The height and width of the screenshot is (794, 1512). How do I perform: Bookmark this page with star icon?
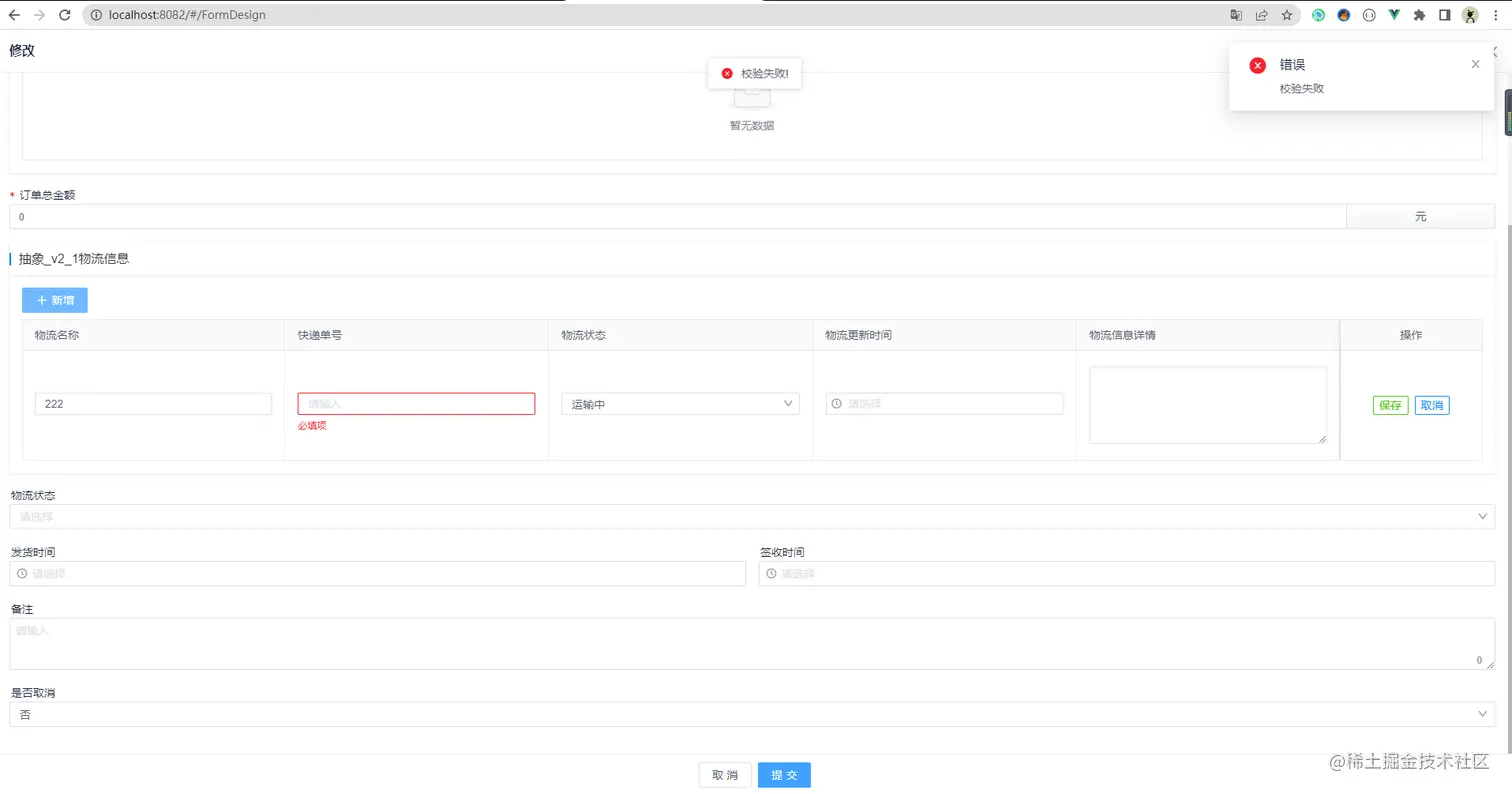coord(1287,15)
